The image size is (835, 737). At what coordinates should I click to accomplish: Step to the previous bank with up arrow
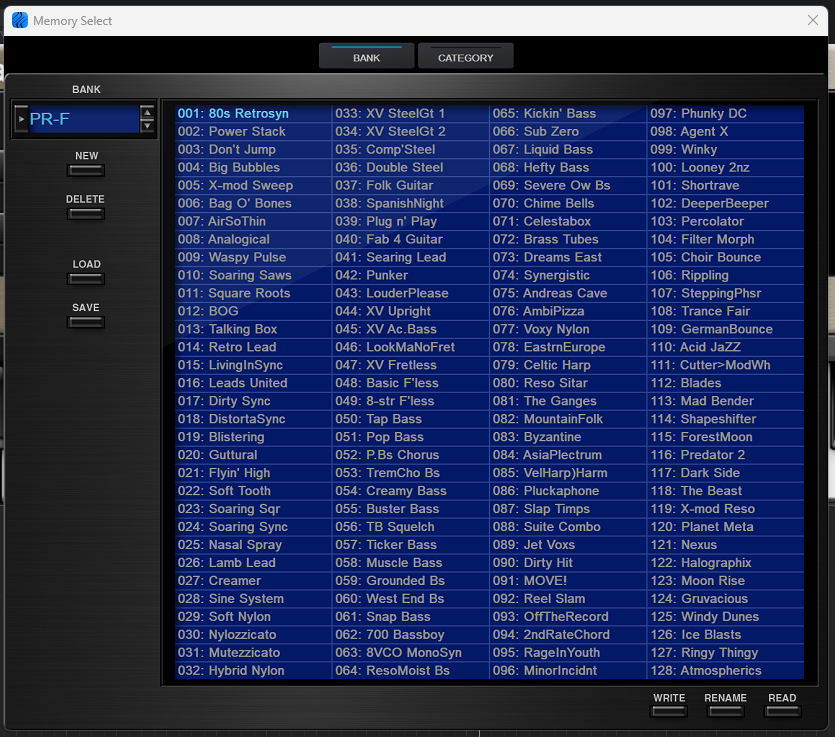(x=148, y=113)
